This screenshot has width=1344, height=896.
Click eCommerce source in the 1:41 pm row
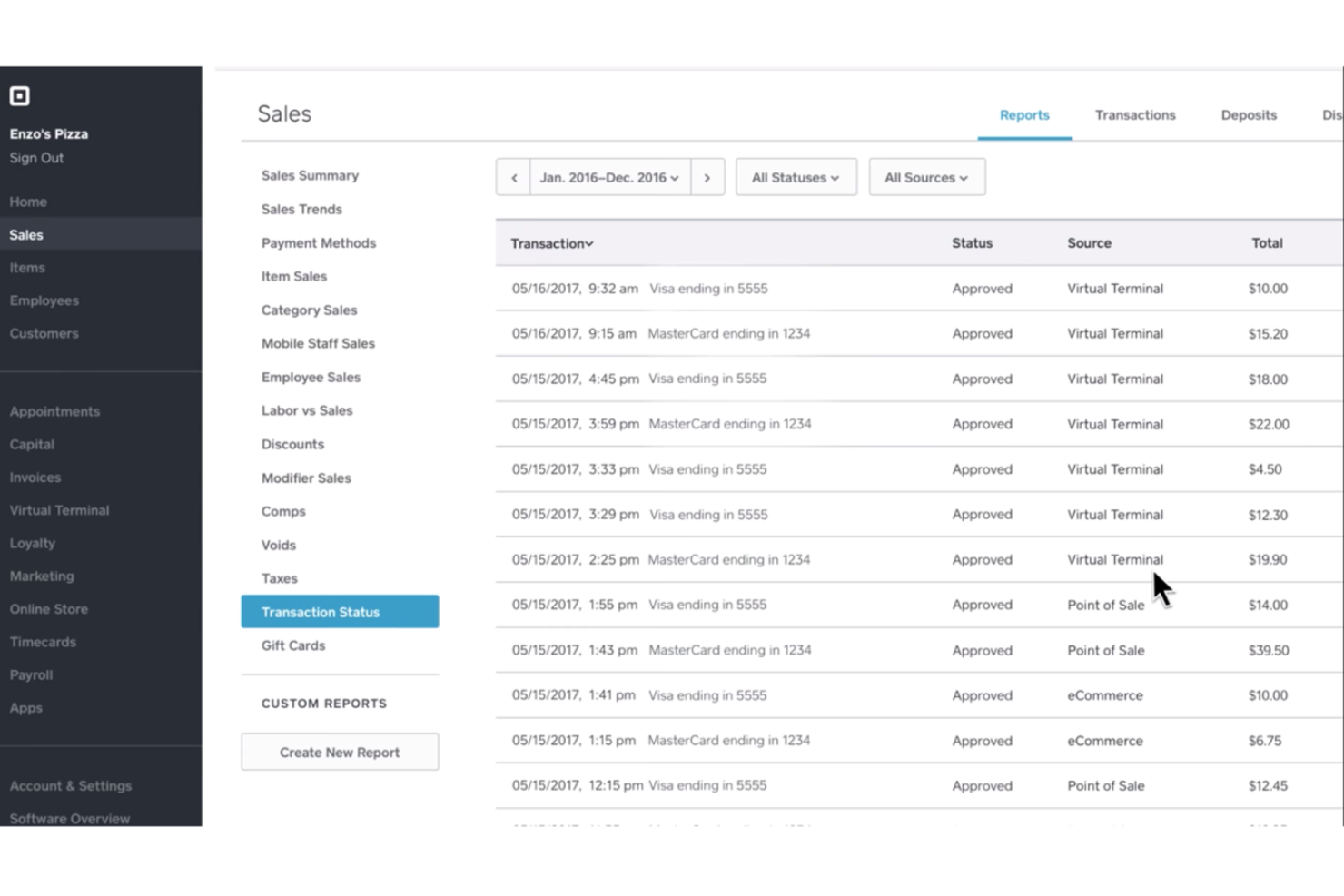click(1105, 695)
